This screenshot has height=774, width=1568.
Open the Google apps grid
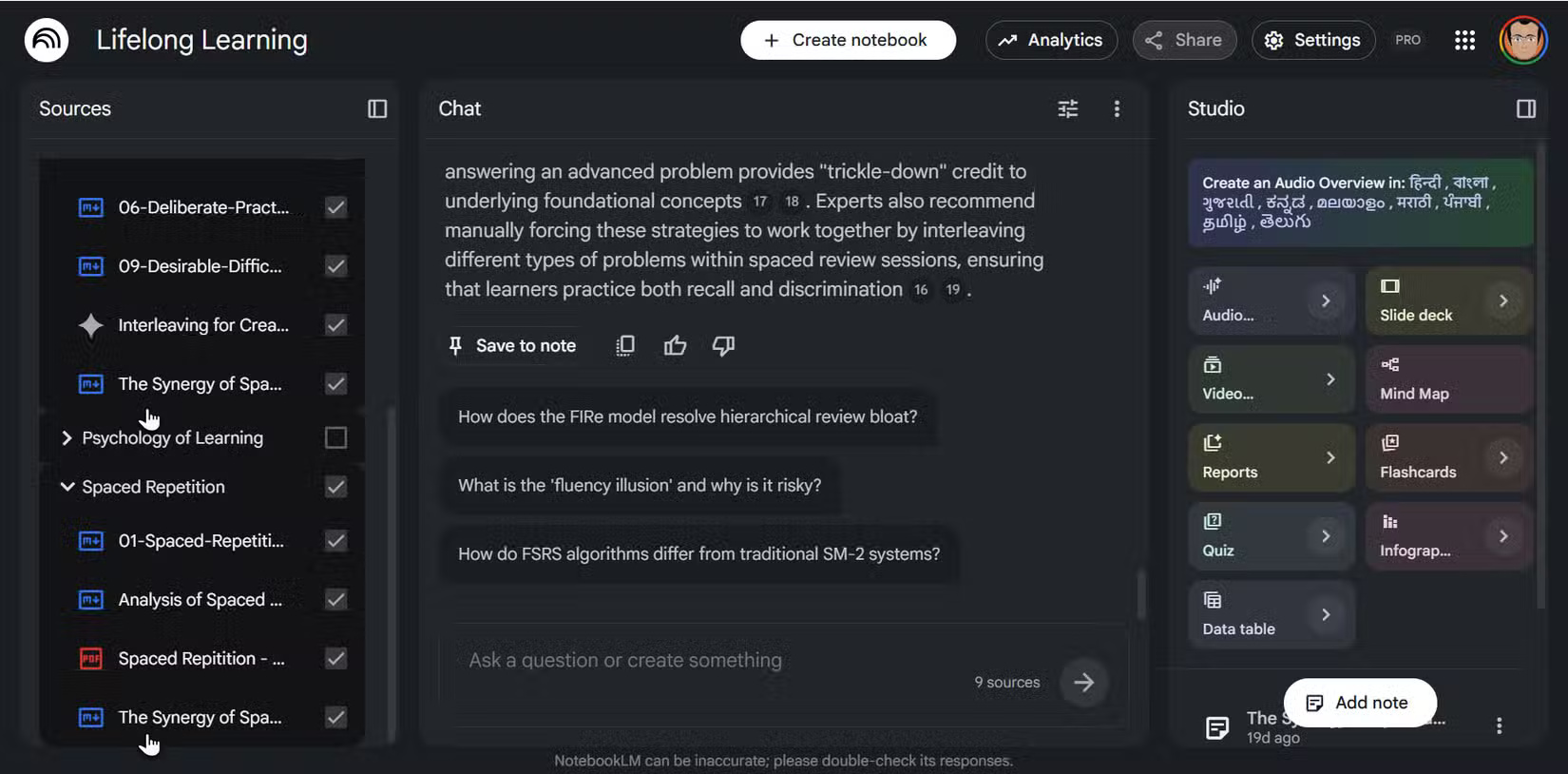1464,40
